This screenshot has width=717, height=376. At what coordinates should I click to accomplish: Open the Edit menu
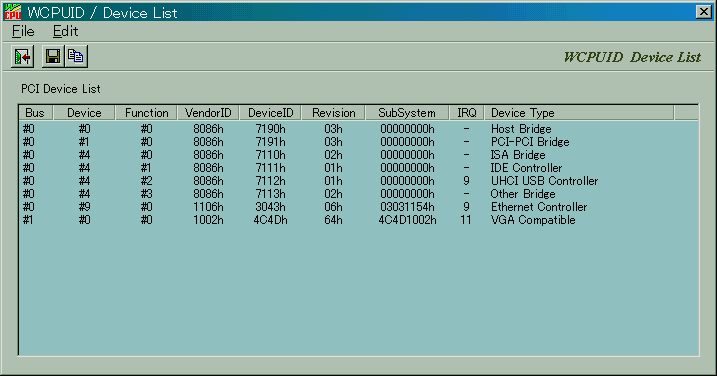pos(65,32)
